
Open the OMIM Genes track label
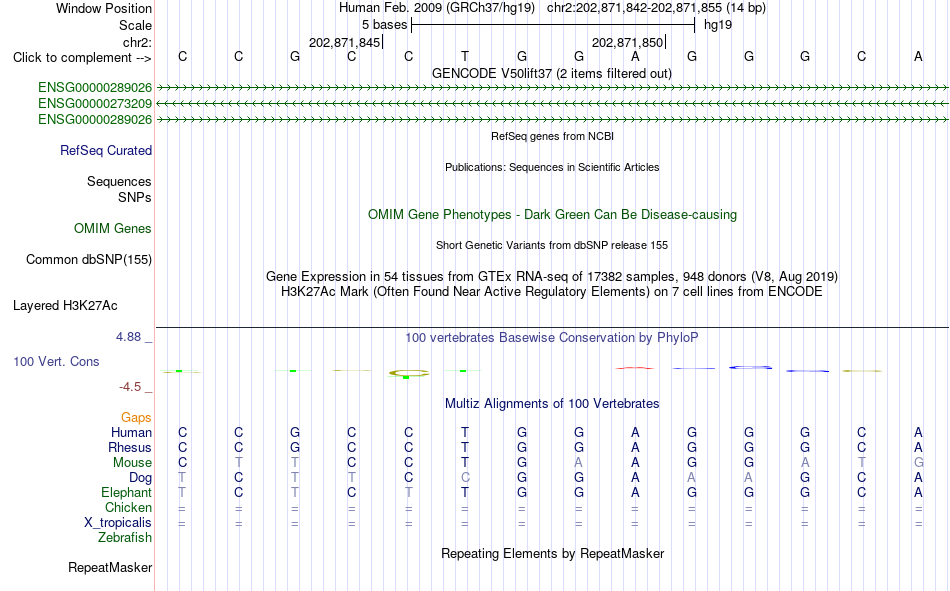pos(113,229)
